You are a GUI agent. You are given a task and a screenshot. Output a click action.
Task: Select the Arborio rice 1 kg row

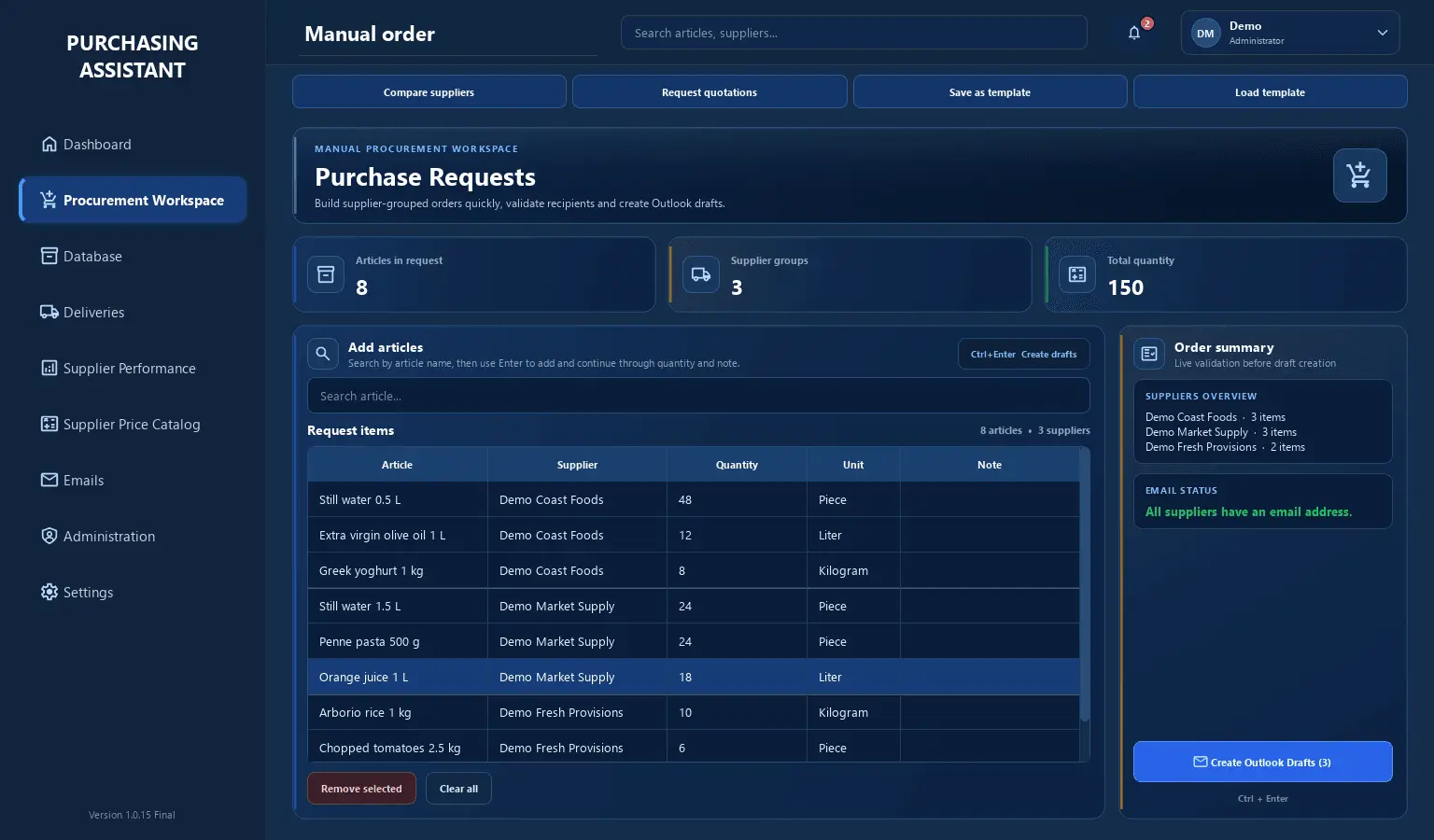(x=694, y=713)
